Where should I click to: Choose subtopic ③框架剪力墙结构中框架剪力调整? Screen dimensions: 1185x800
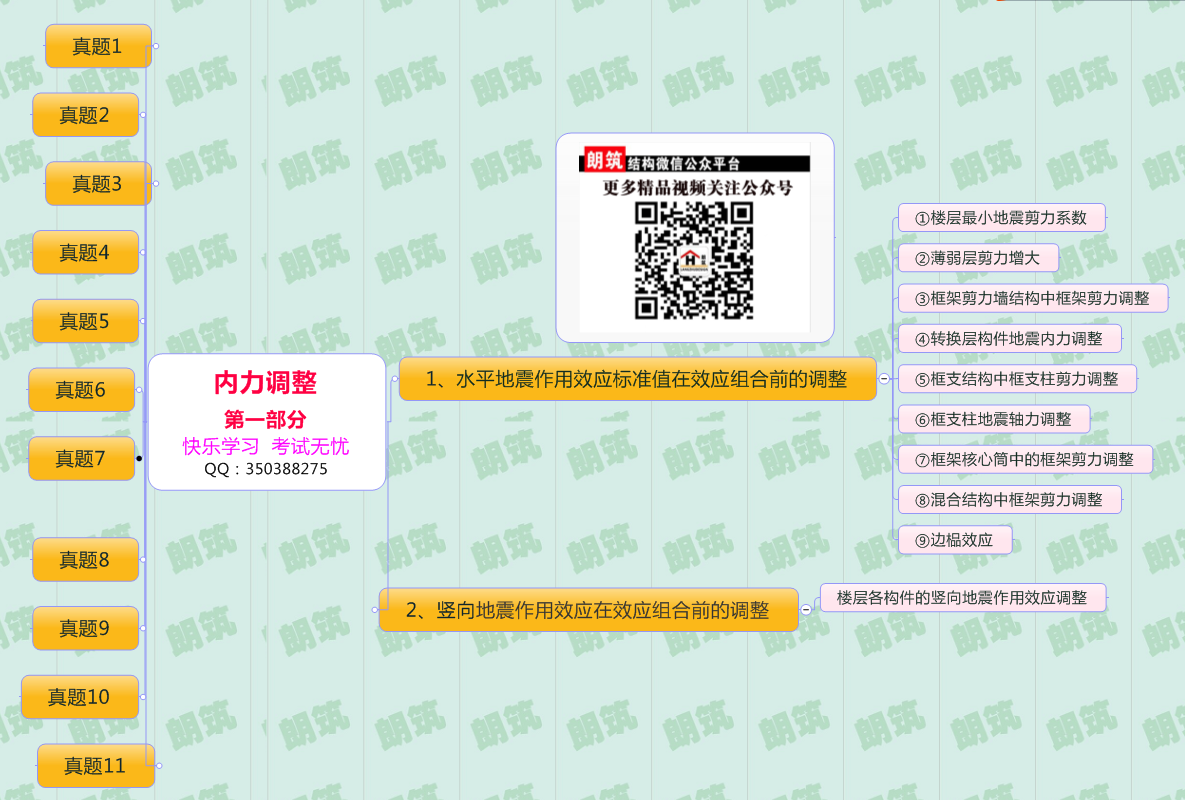click(x=1032, y=298)
